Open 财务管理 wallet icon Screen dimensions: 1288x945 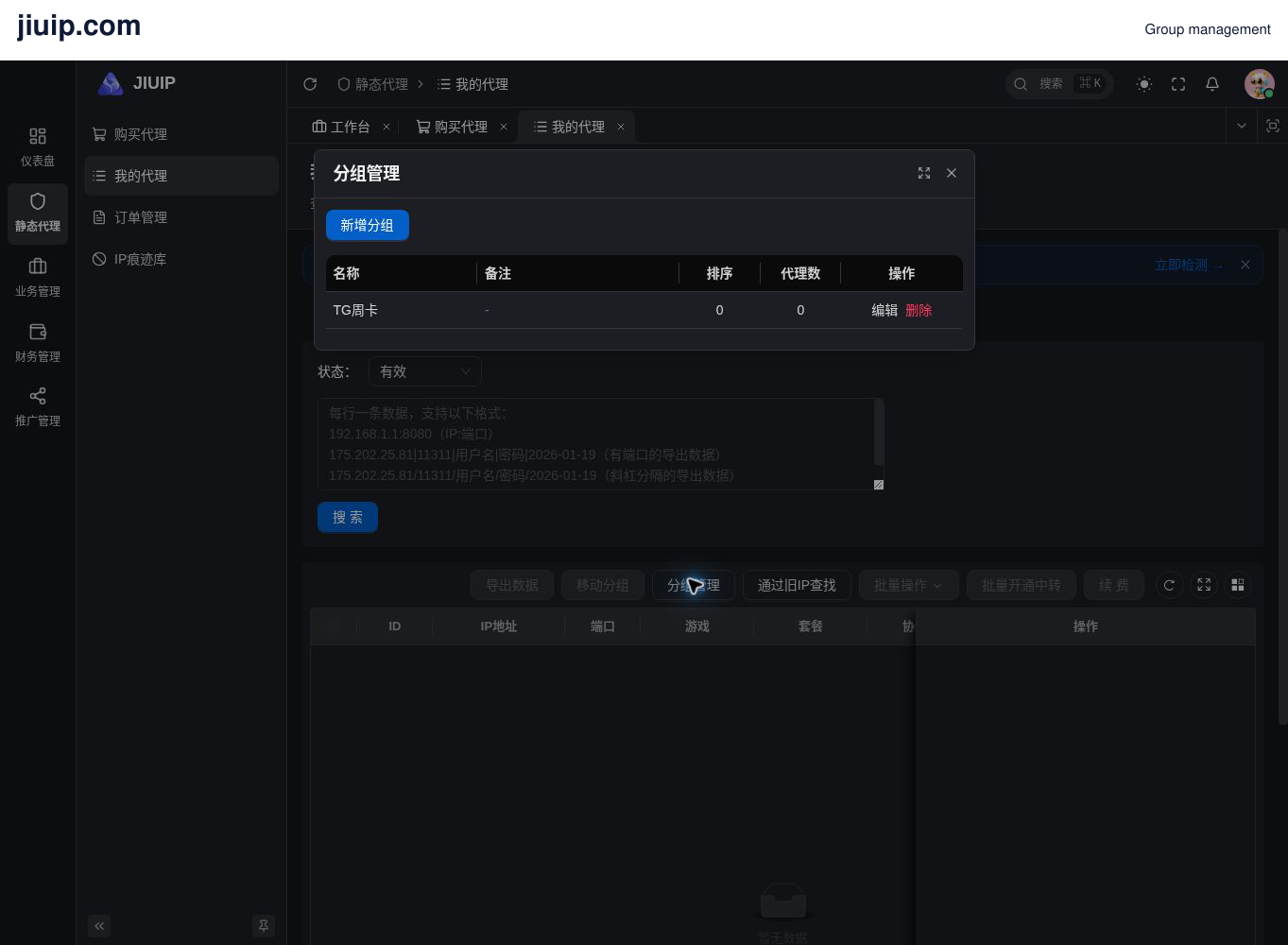pos(38,343)
